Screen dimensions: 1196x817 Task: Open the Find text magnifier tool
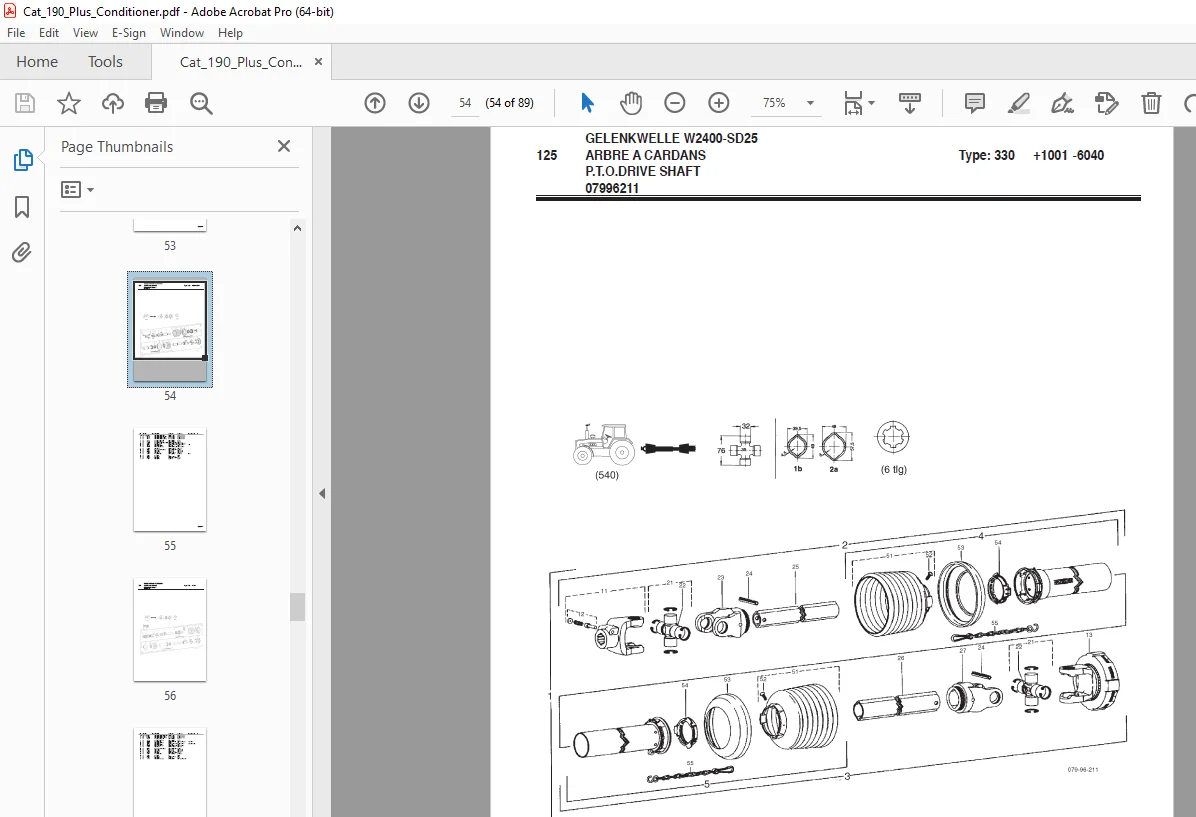point(201,103)
